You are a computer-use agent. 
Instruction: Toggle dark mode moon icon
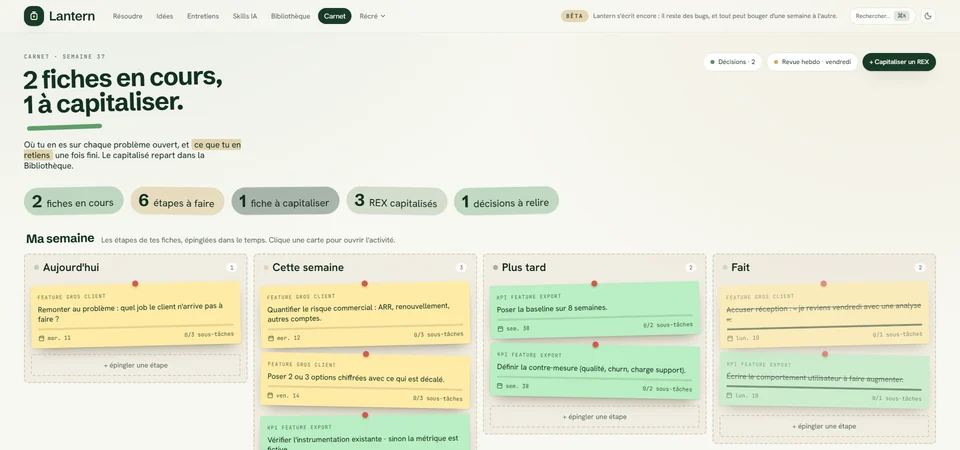pyautogui.click(x=928, y=16)
